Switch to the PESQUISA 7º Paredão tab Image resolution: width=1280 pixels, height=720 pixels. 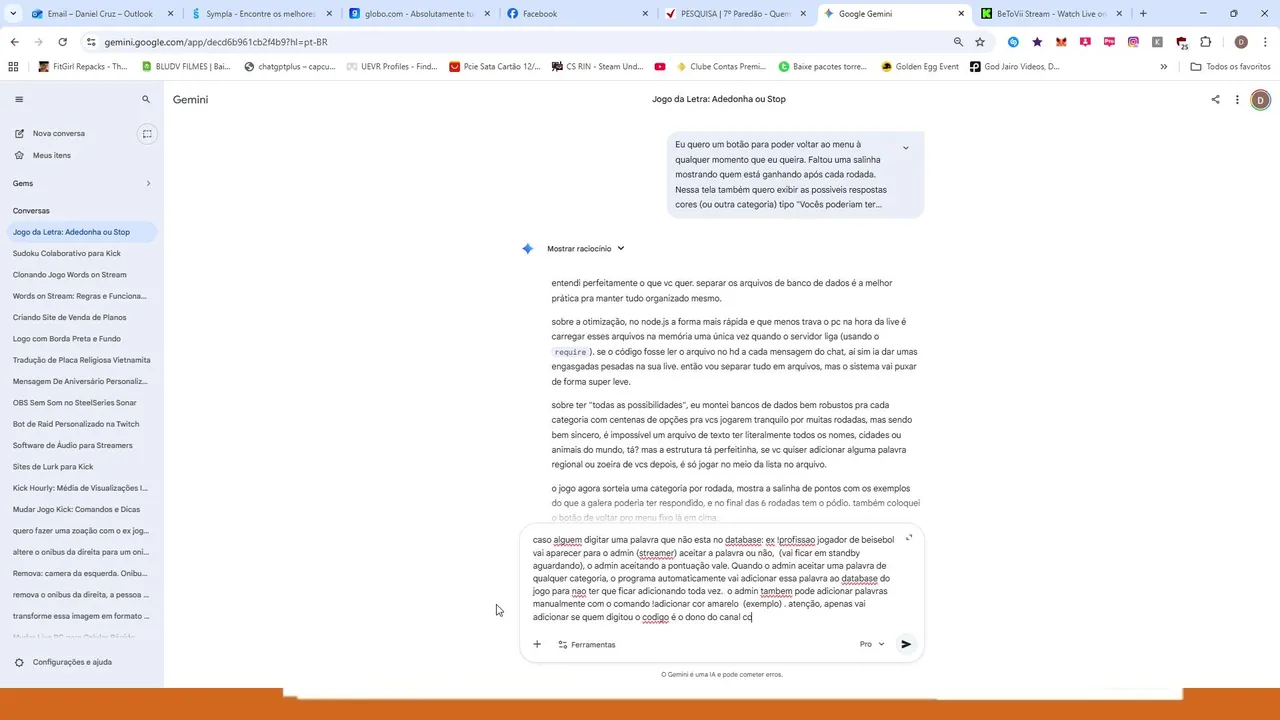[735, 14]
